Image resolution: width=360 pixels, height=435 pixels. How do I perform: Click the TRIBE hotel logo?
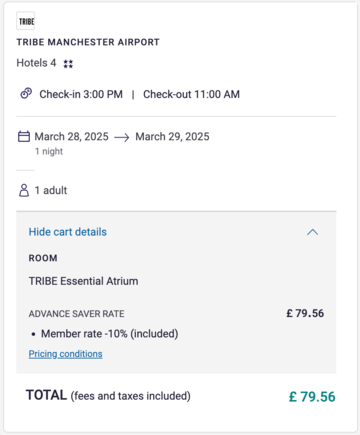26,21
